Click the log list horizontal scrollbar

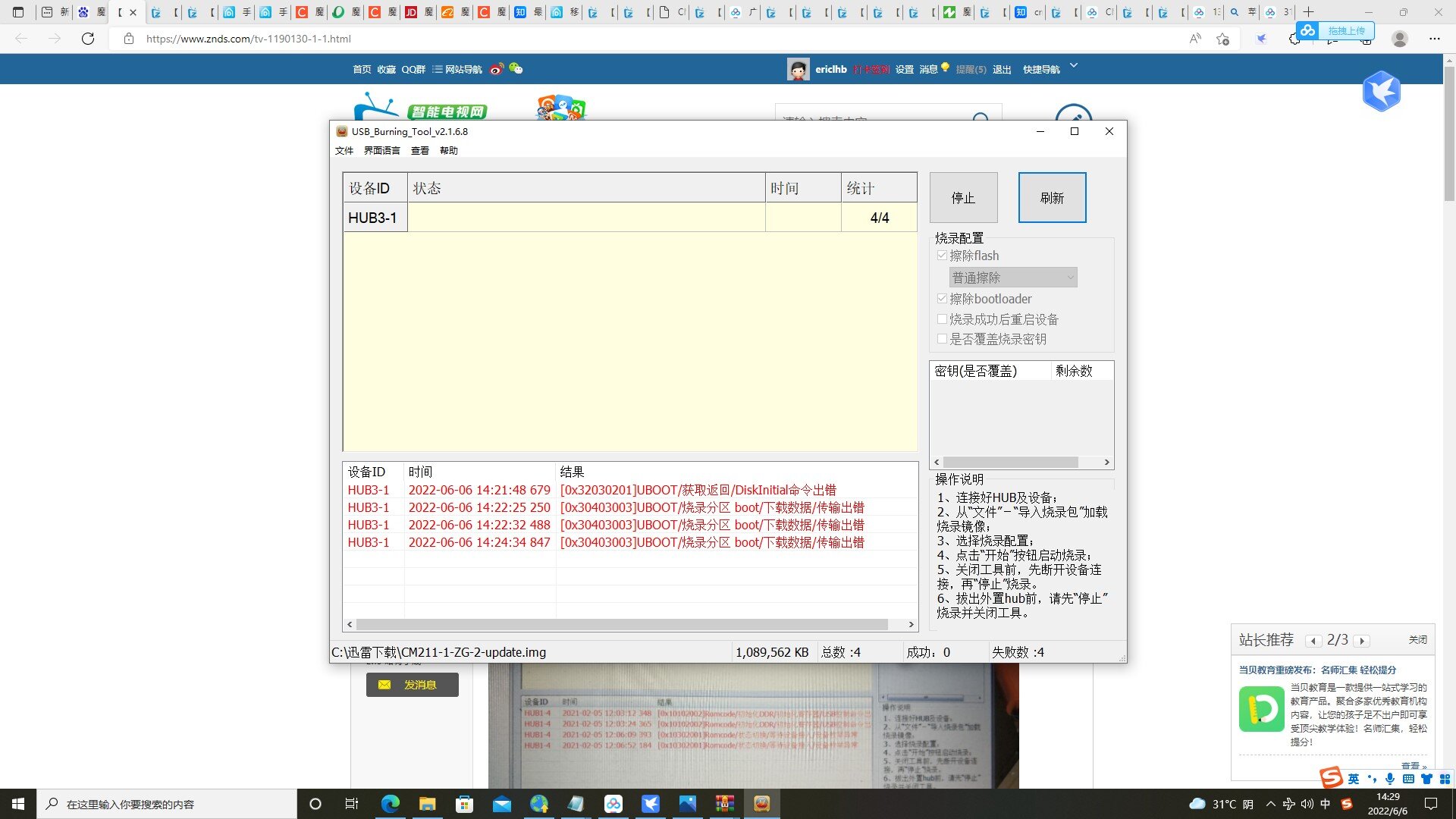622,624
